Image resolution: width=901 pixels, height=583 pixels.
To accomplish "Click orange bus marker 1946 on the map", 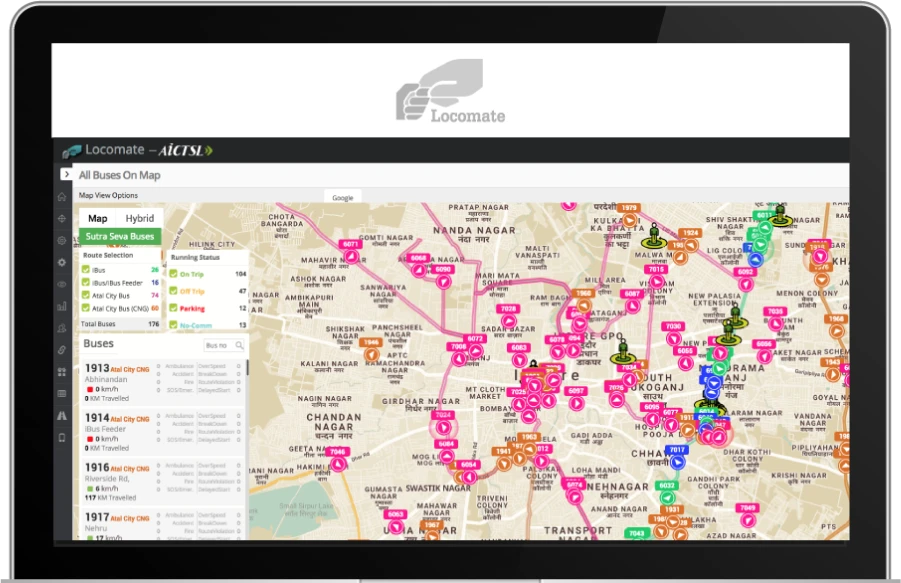I will (371, 349).
